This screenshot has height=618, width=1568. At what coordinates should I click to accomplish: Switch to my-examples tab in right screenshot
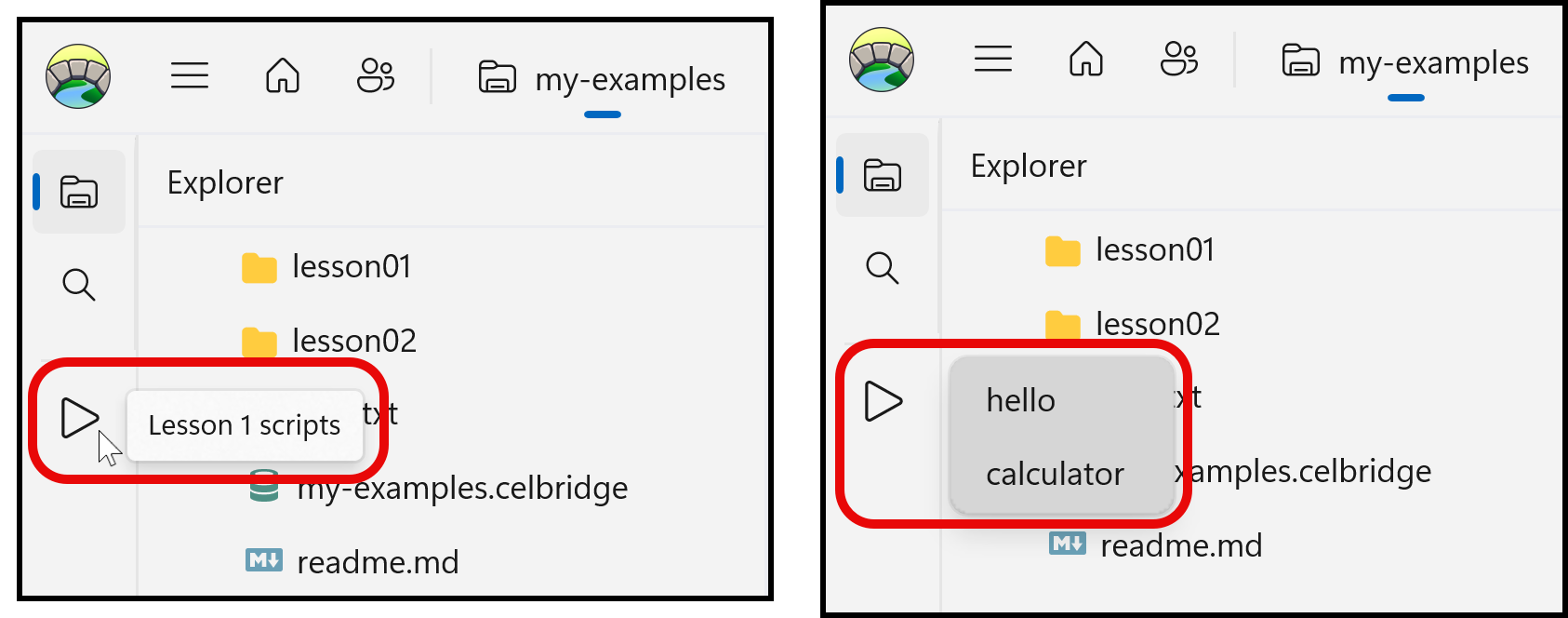coord(1407,63)
